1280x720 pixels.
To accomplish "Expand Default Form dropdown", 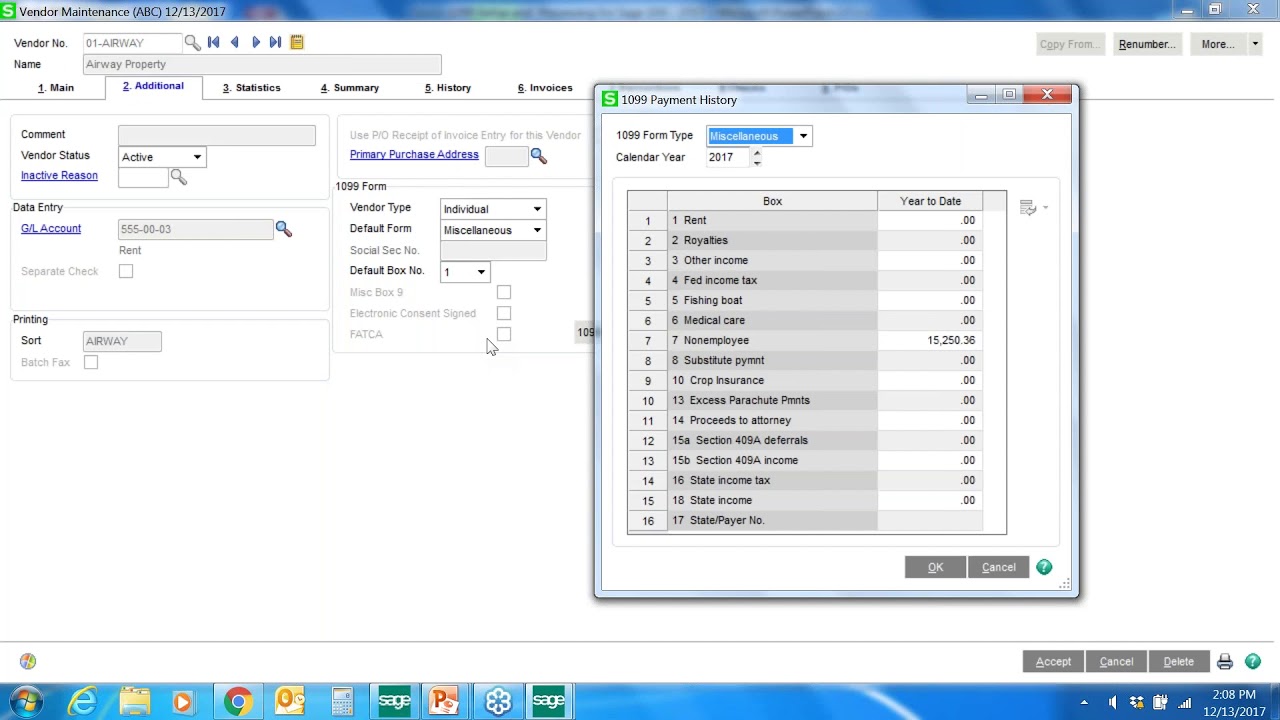I will 537,230.
